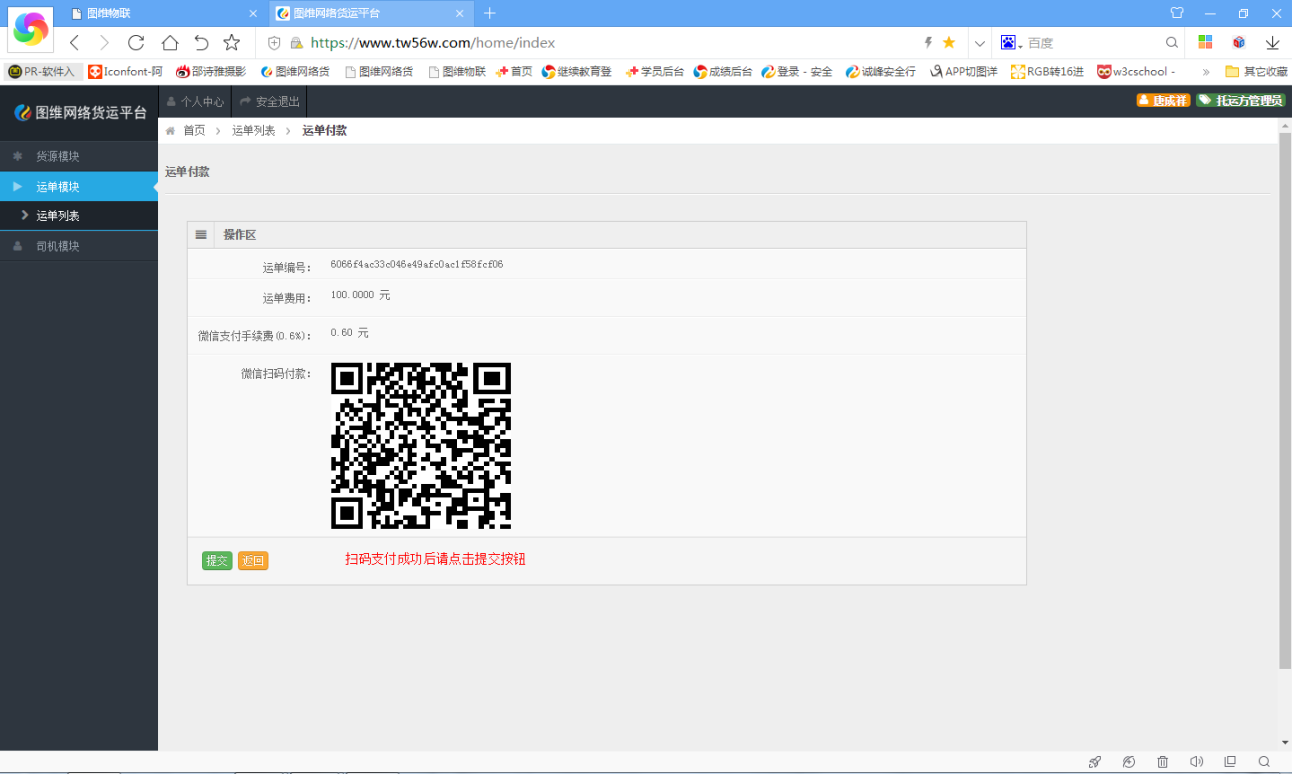Image resolution: width=1292 pixels, height=774 pixels.
Task: Open the colorful apps grid icon
Action: click(x=1206, y=43)
